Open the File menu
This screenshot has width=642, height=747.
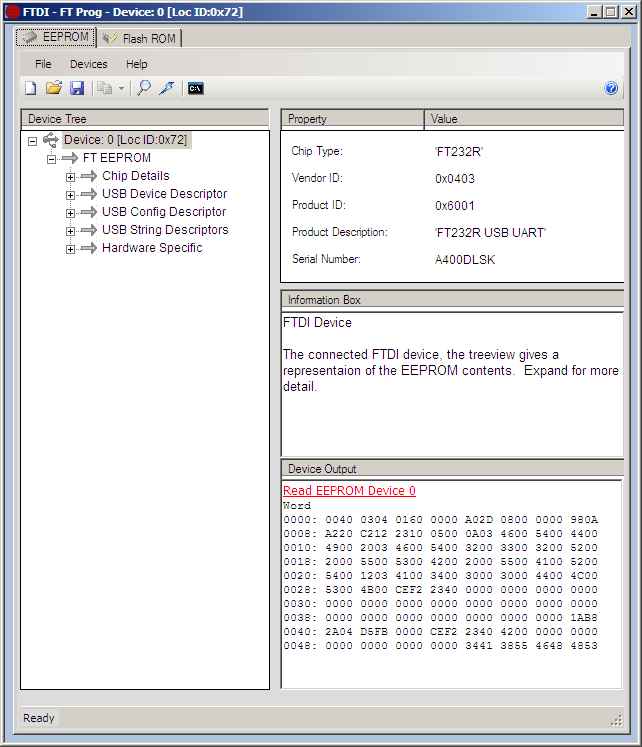pos(43,64)
